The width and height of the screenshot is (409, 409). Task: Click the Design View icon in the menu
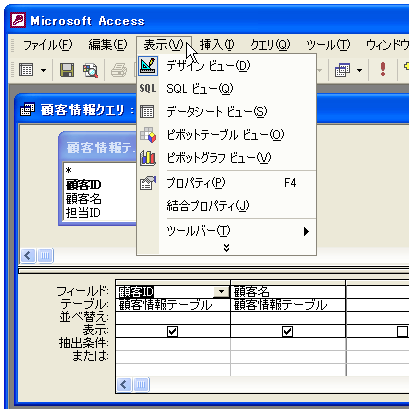point(148,66)
